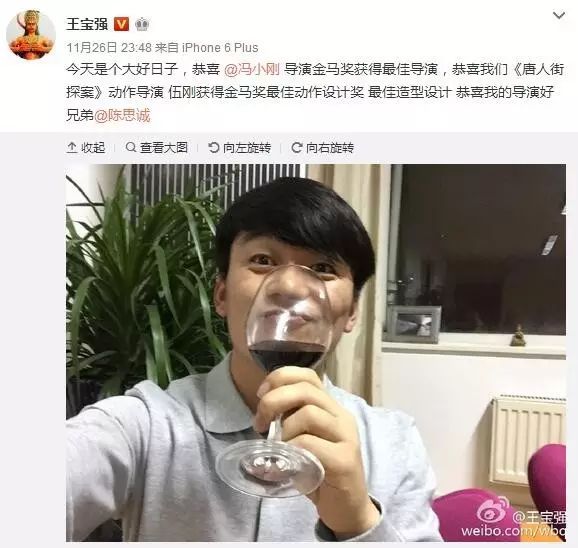Open the post options chevron menu
The width and height of the screenshot is (578, 548).
pyautogui.click(x=559, y=15)
